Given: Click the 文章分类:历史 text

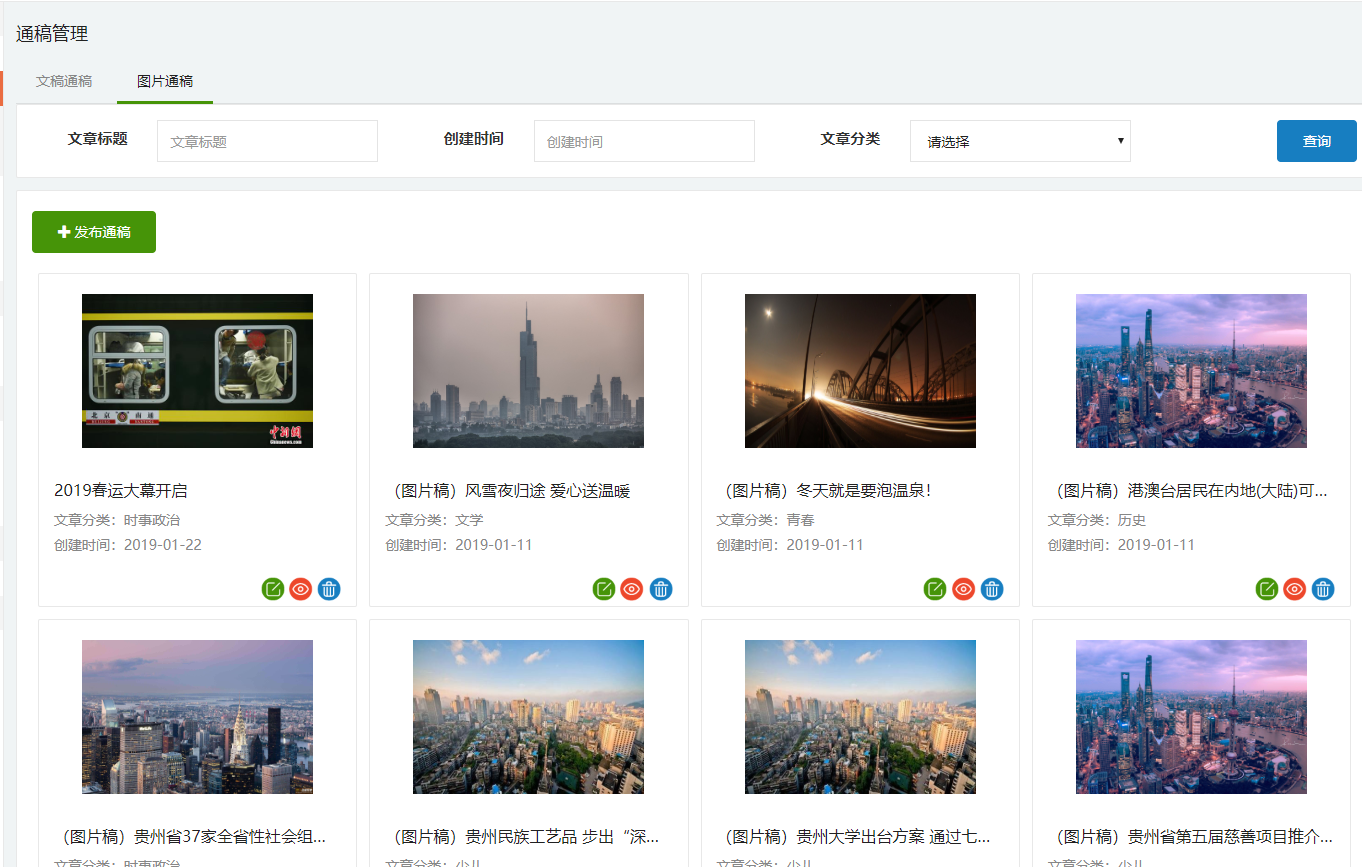Looking at the screenshot, I should pyautogui.click(x=1097, y=520).
